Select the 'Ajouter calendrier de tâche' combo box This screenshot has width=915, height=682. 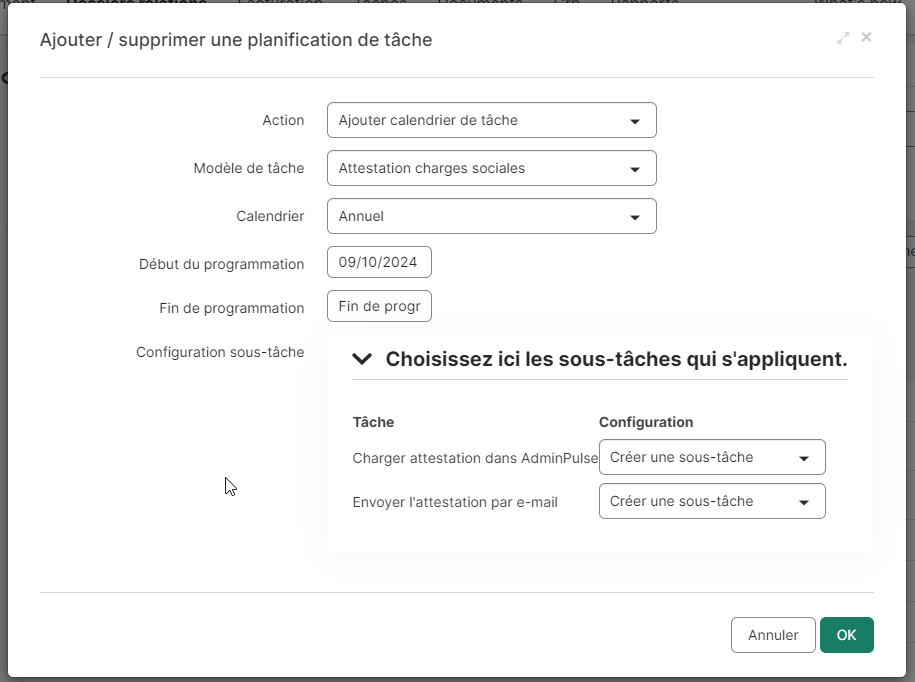point(492,120)
